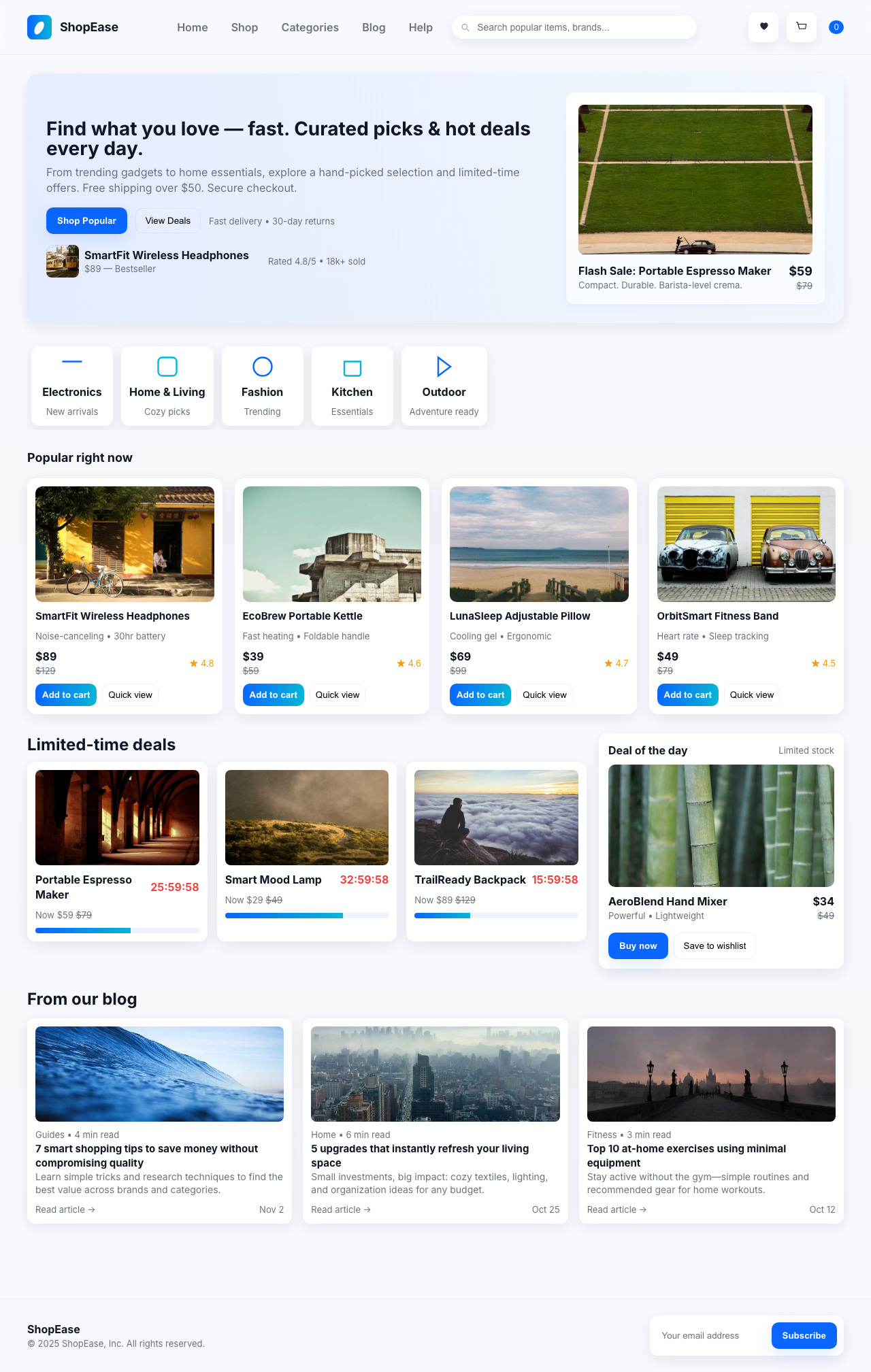Image resolution: width=871 pixels, height=1372 pixels.
Task: Read the shopping tips article link
Action: [x=65, y=1209]
